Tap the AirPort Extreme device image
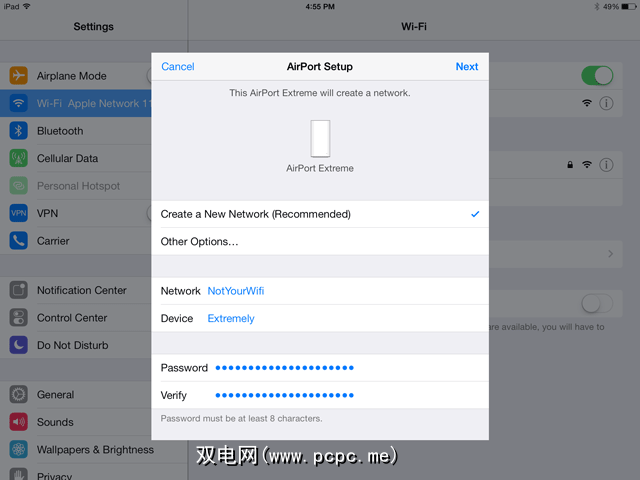Viewport: 640px width, 480px height. click(x=320, y=138)
